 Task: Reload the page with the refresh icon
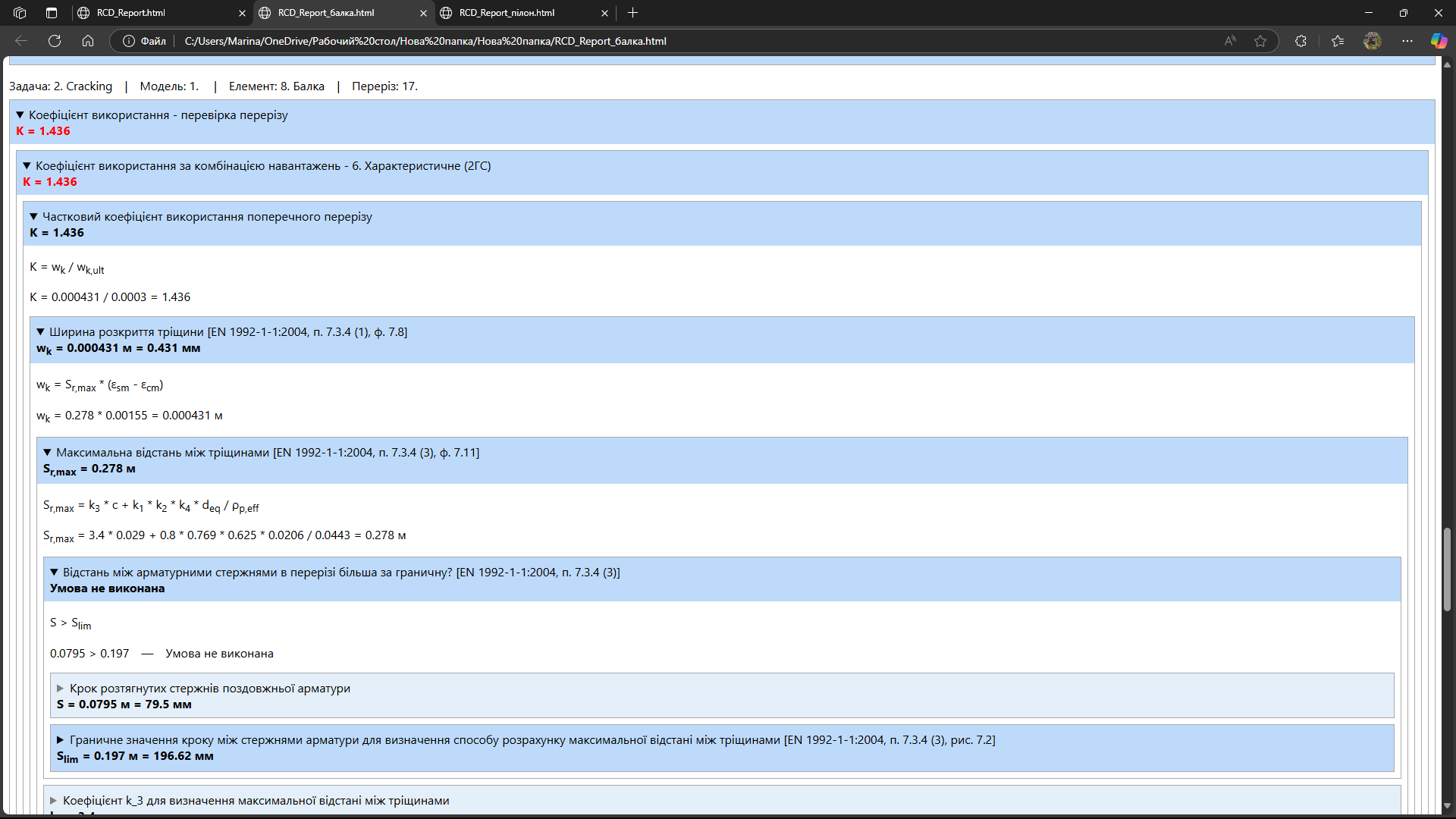coord(55,41)
